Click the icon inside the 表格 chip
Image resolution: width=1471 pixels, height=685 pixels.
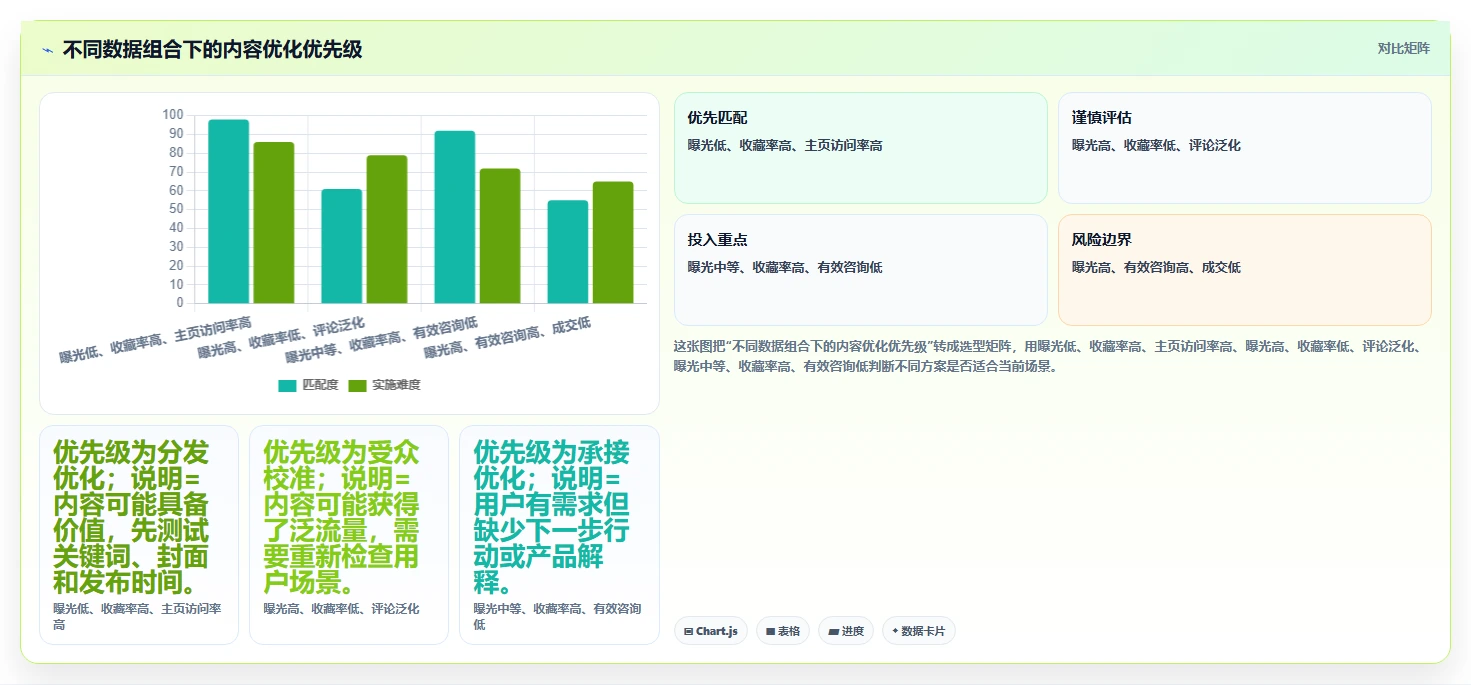(770, 631)
